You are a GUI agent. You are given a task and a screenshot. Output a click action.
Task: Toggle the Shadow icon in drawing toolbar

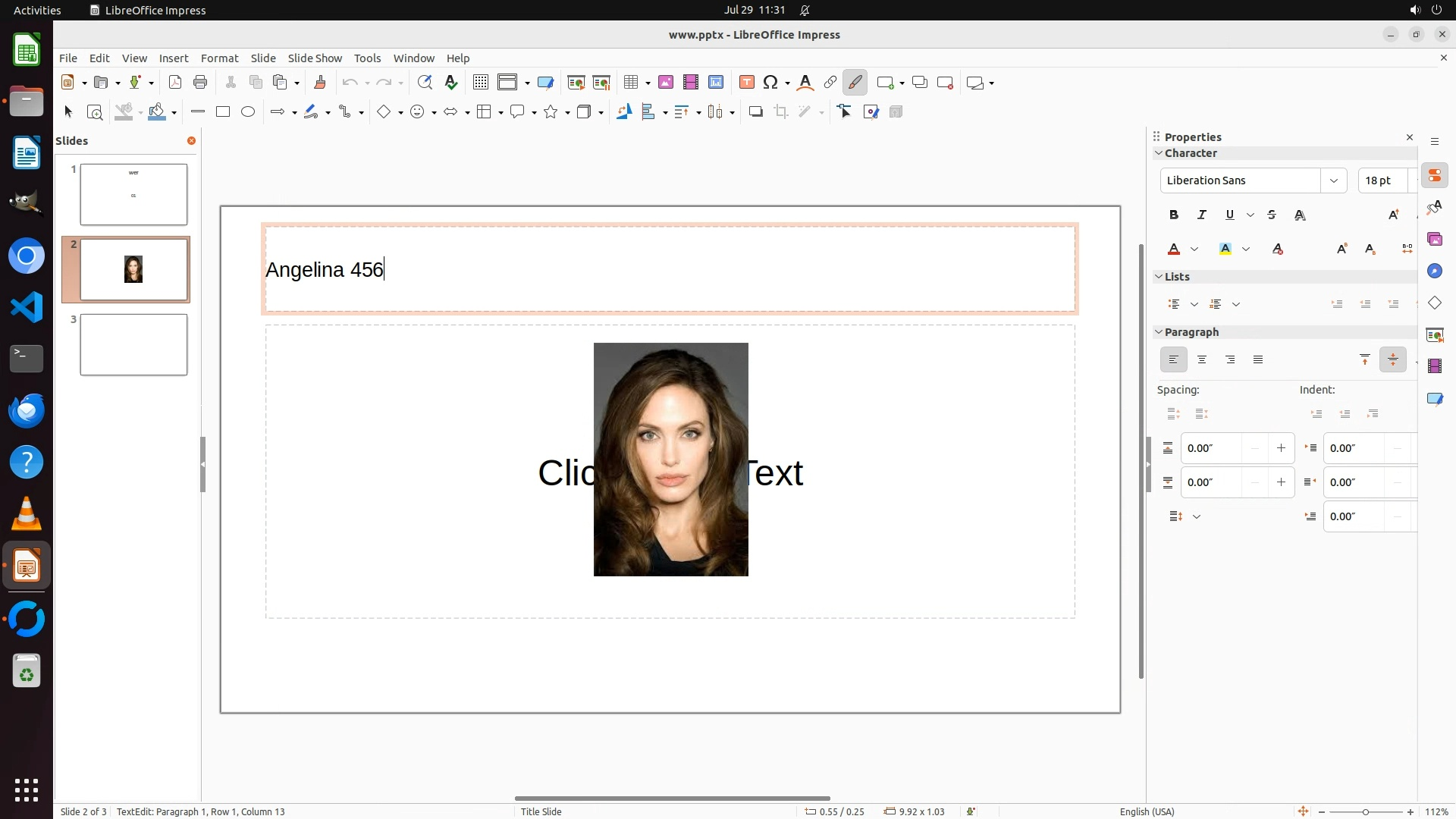point(755,112)
